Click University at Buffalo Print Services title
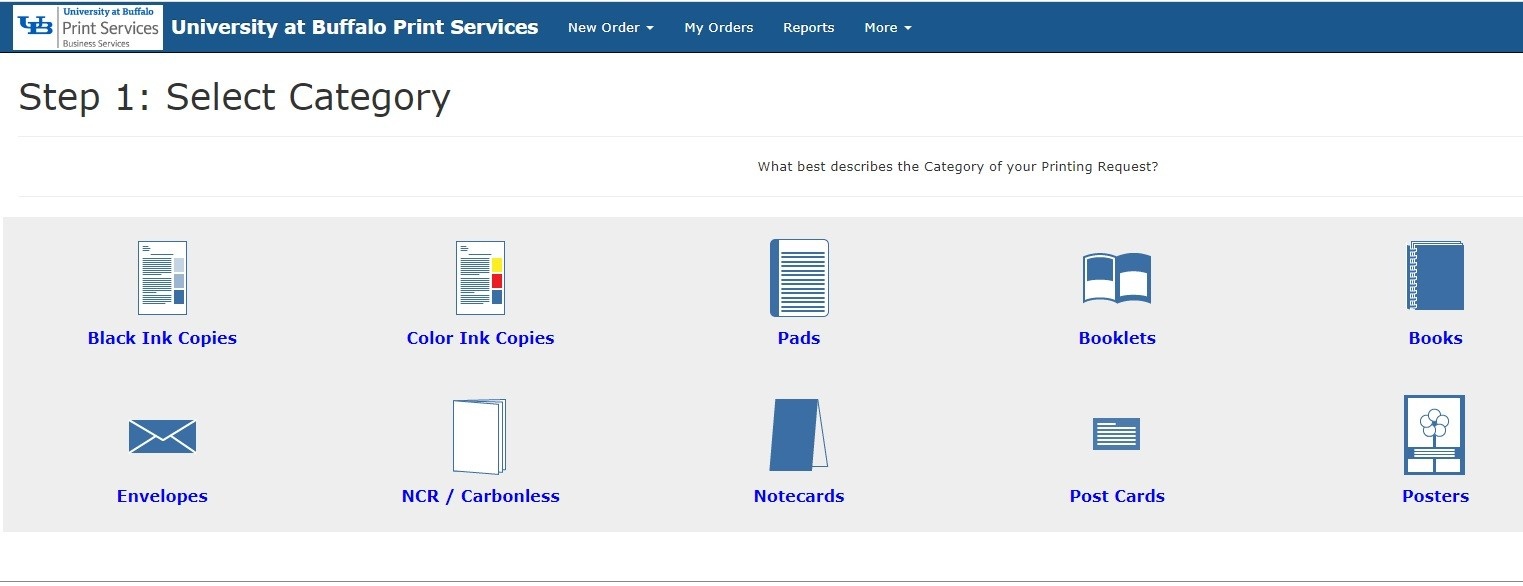This screenshot has height=586, width=1523. point(355,27)
